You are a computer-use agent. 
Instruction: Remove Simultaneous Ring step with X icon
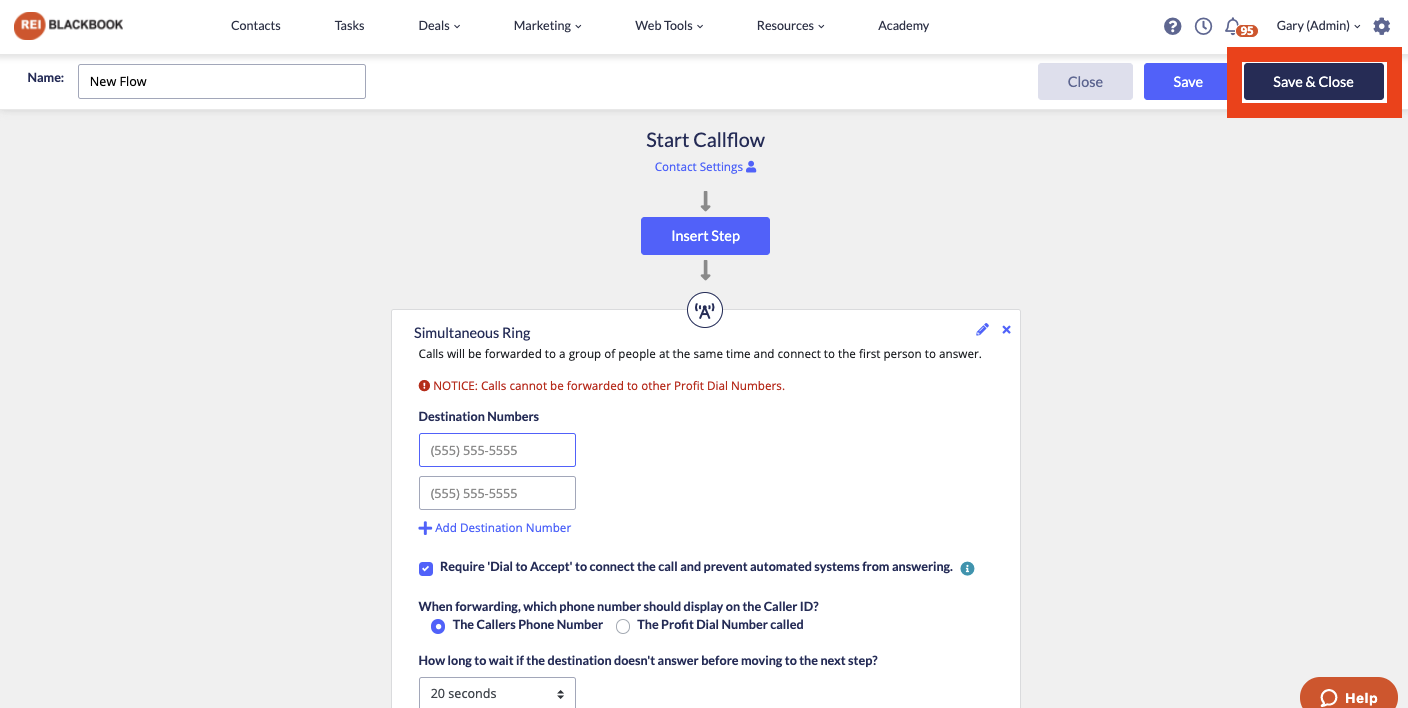[x=1006, y=329]
